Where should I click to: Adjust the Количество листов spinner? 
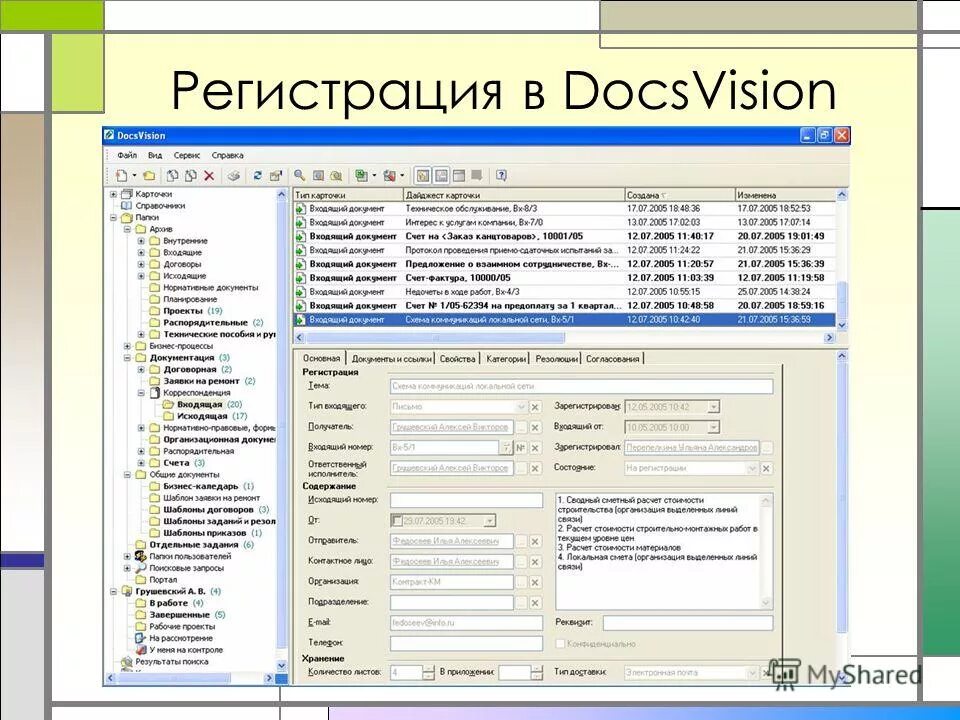(x=429, y=672)
